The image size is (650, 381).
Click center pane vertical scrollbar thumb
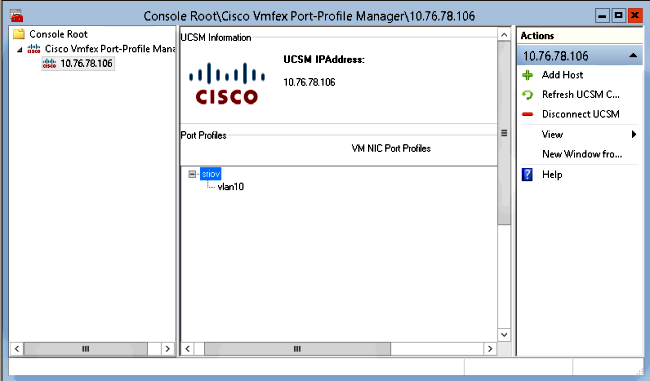pyautogui.click(x=504, y=133)
